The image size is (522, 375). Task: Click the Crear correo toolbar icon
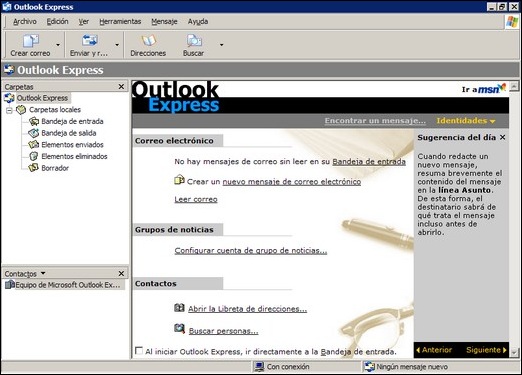(x=31, y=41)
